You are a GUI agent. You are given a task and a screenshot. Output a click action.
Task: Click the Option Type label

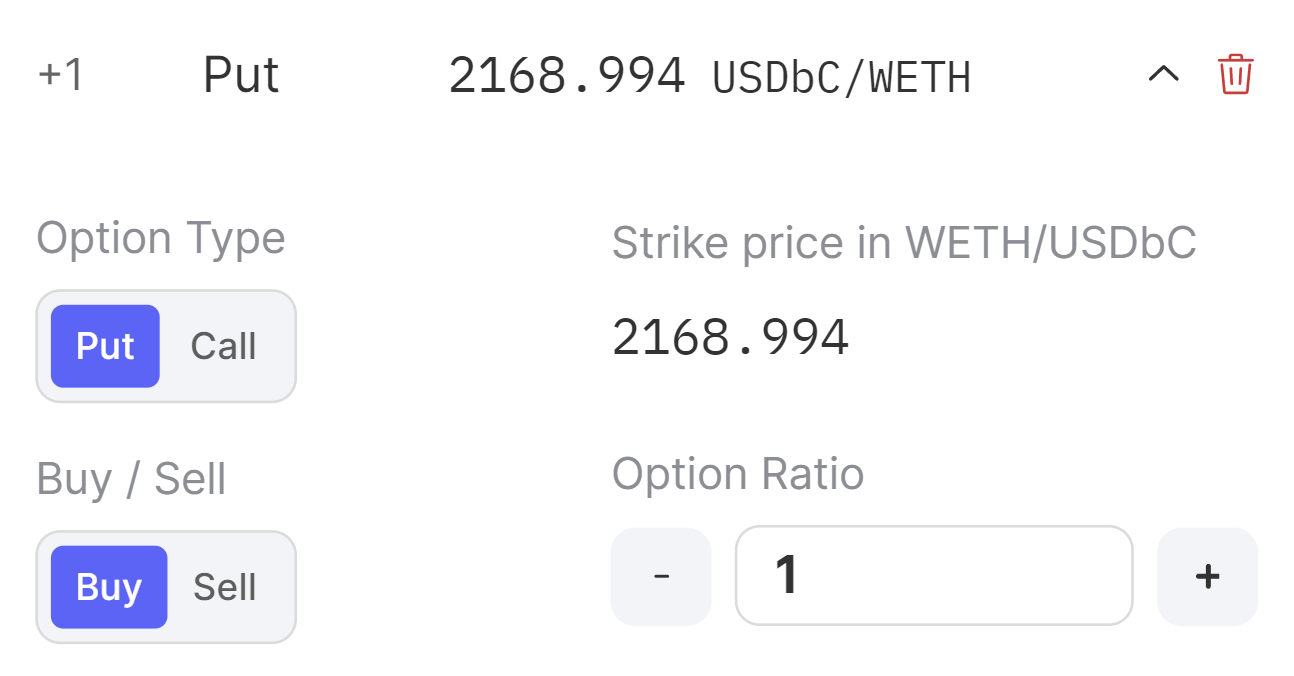click(x=161, y=239)
